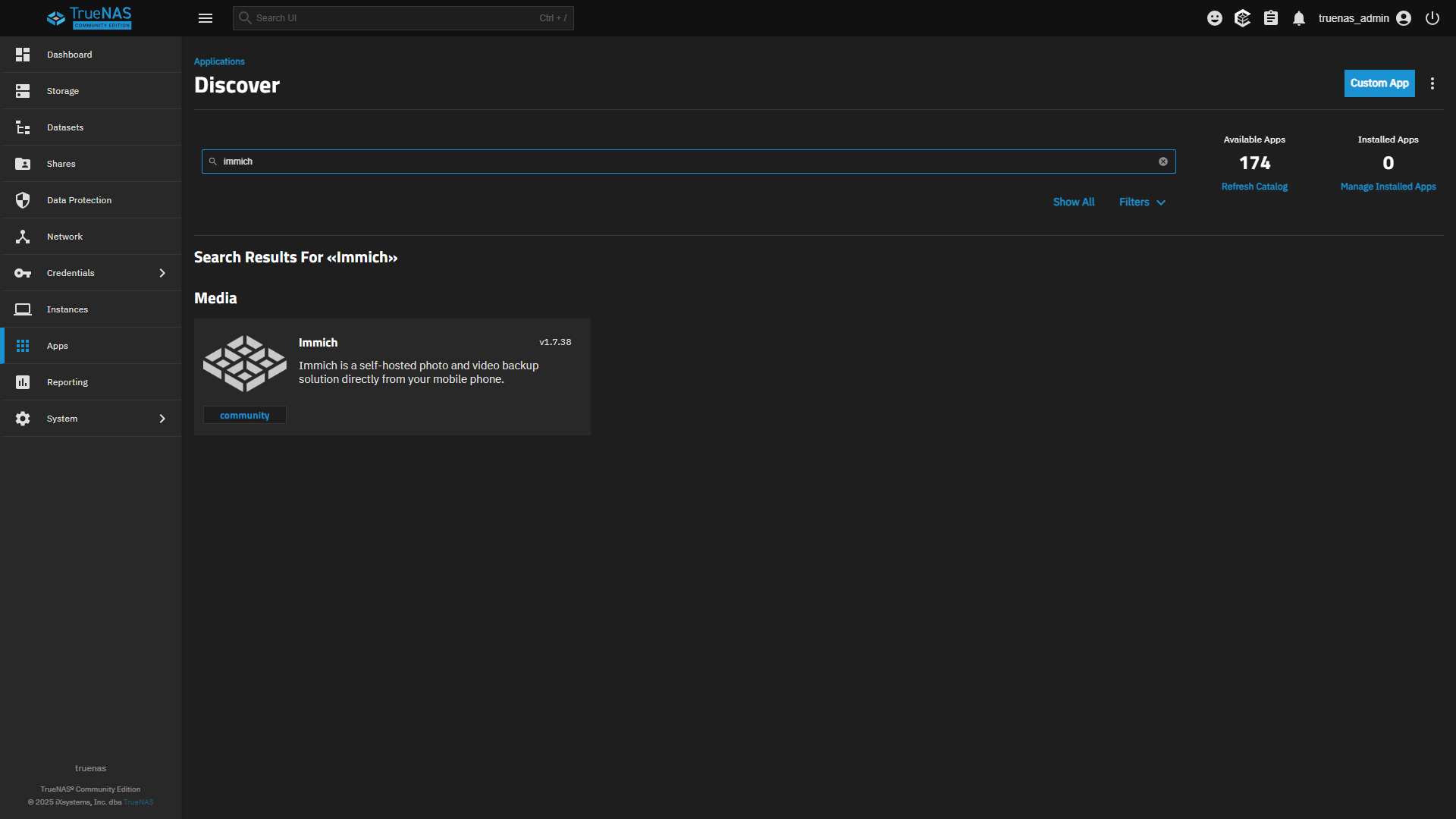Open the three-dot options menu
The height and width of the screenshot is (819, 1456).
click(1432, 83)
